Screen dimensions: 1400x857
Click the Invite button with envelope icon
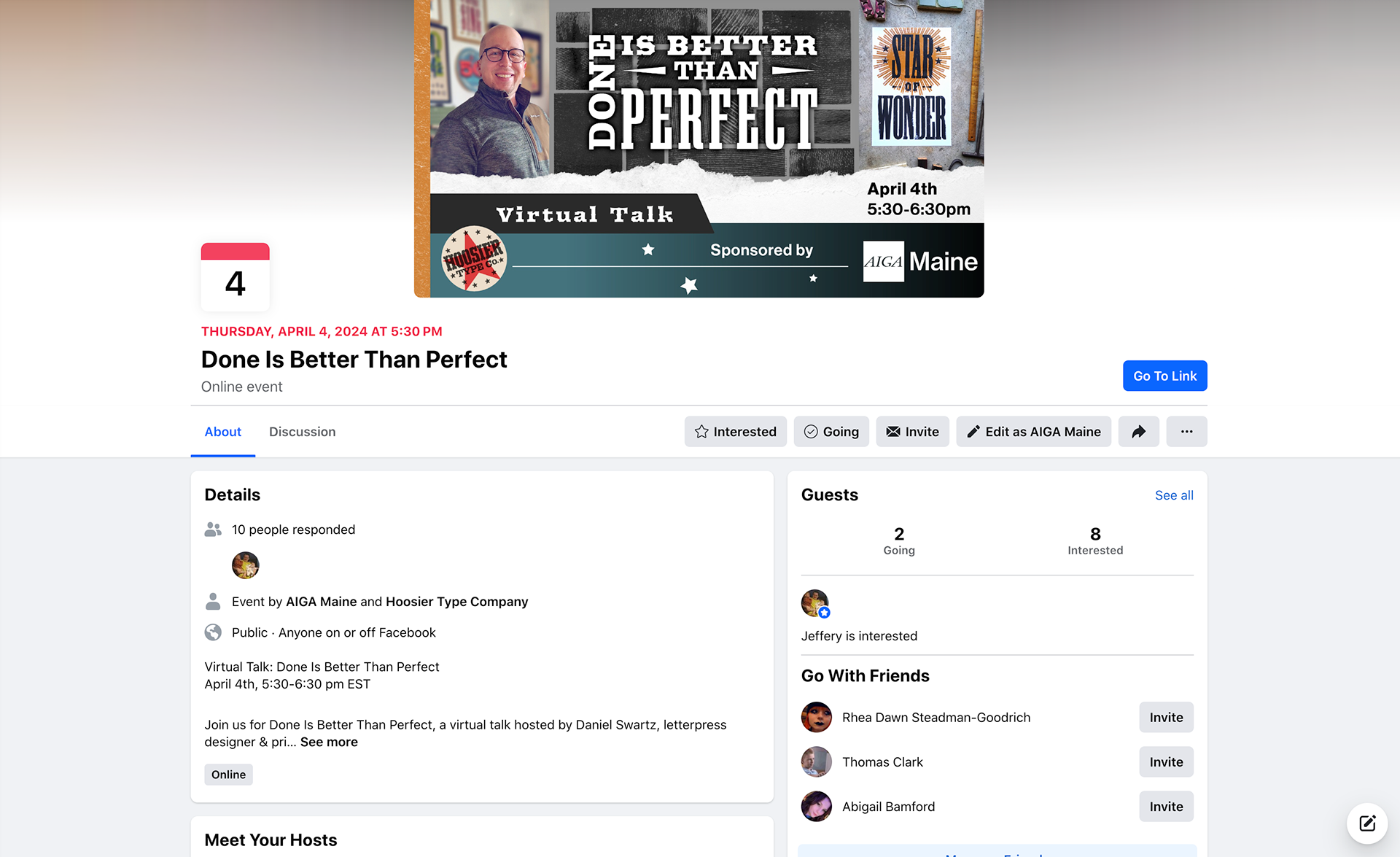pos(912,432)
